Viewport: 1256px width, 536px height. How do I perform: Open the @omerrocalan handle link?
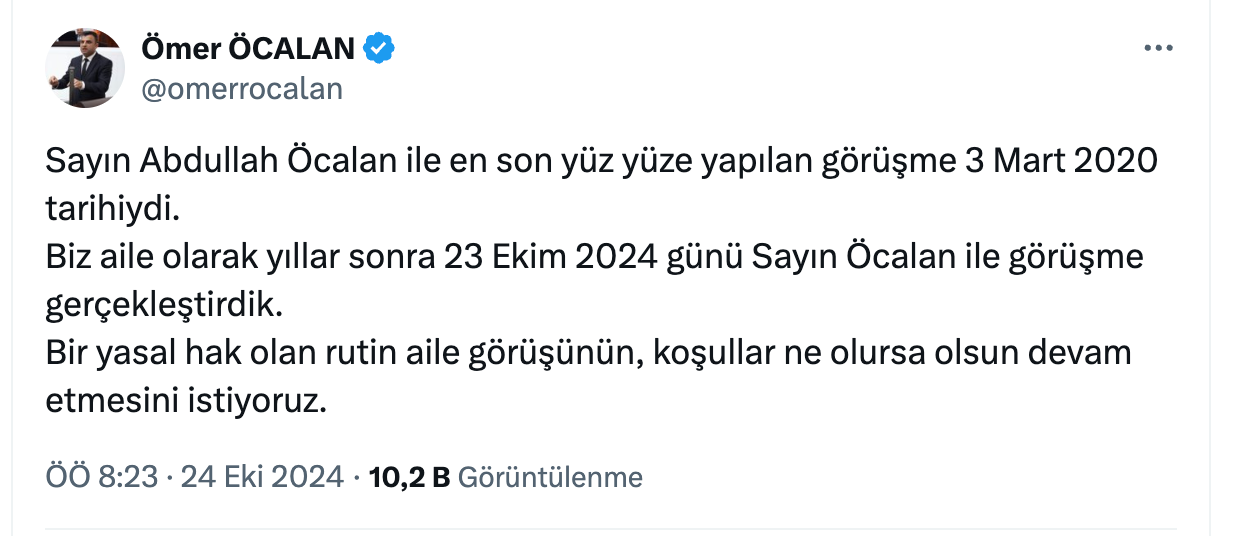(242, 89)
